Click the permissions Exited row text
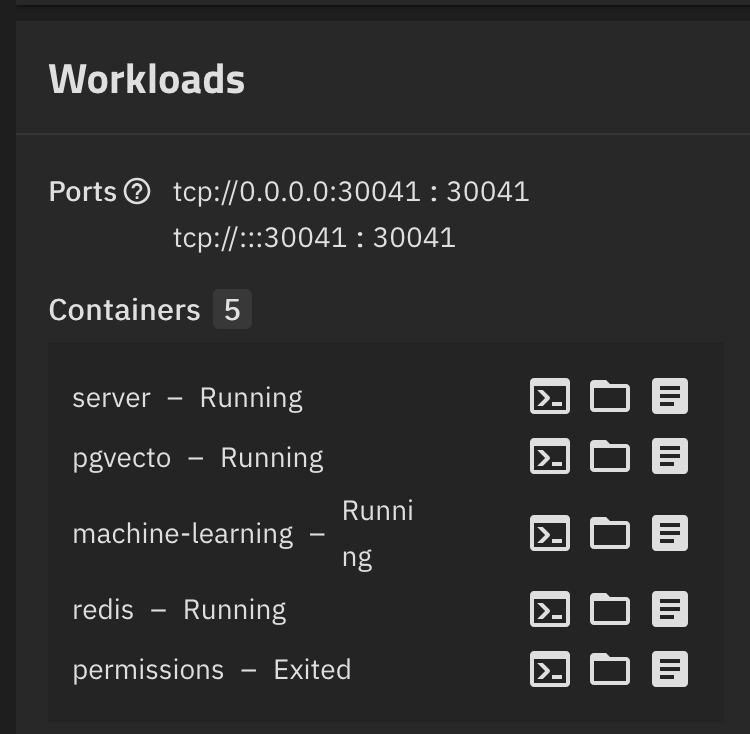Screen dimensions: 750x734 pyautogui.click(x=212, y=669)
